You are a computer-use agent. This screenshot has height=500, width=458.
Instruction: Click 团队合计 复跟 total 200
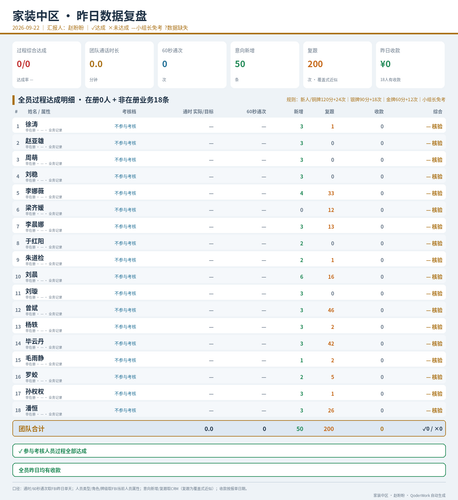pos(329,429)
